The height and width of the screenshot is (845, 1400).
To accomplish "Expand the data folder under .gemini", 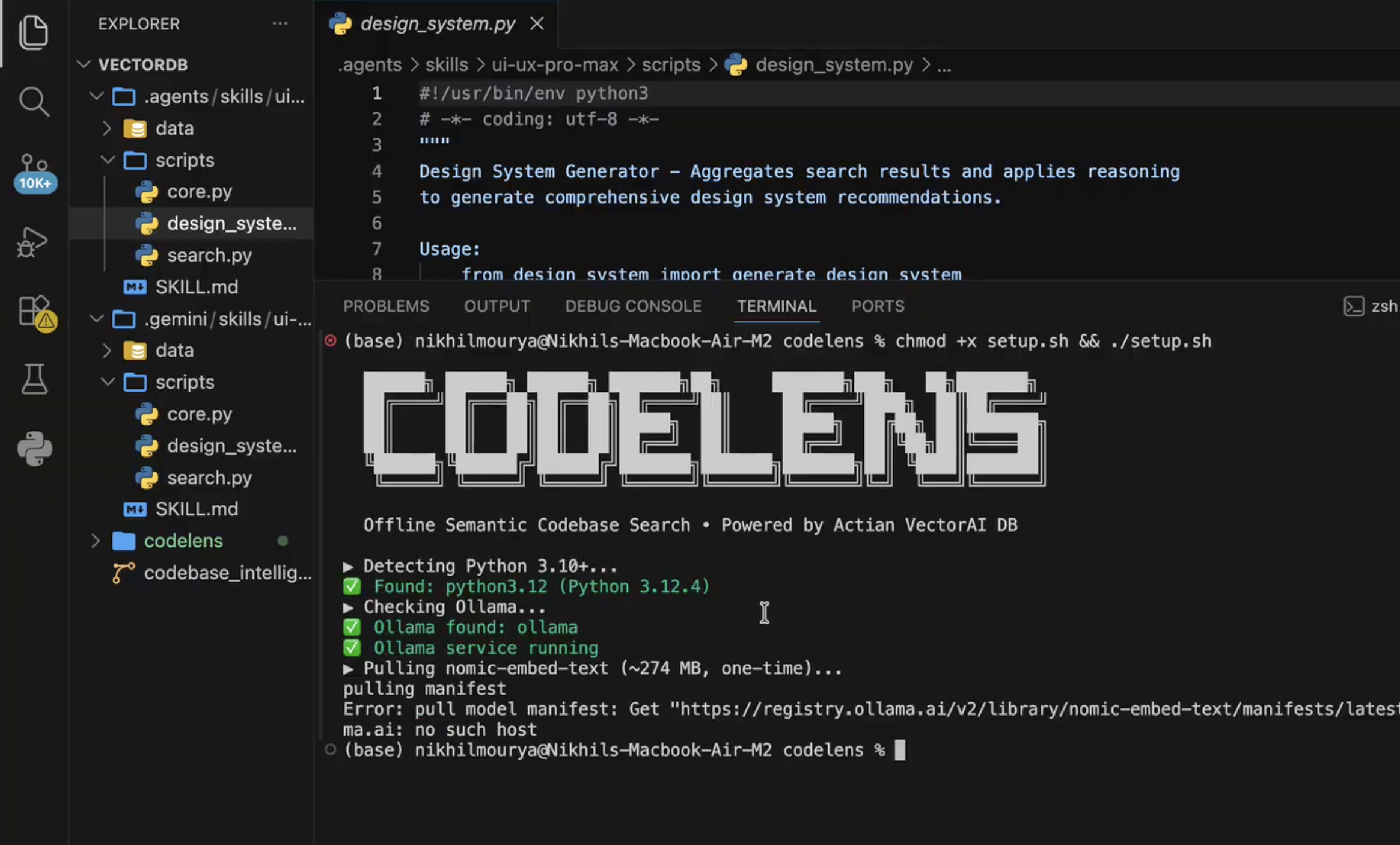I will (x=107, y=350).
